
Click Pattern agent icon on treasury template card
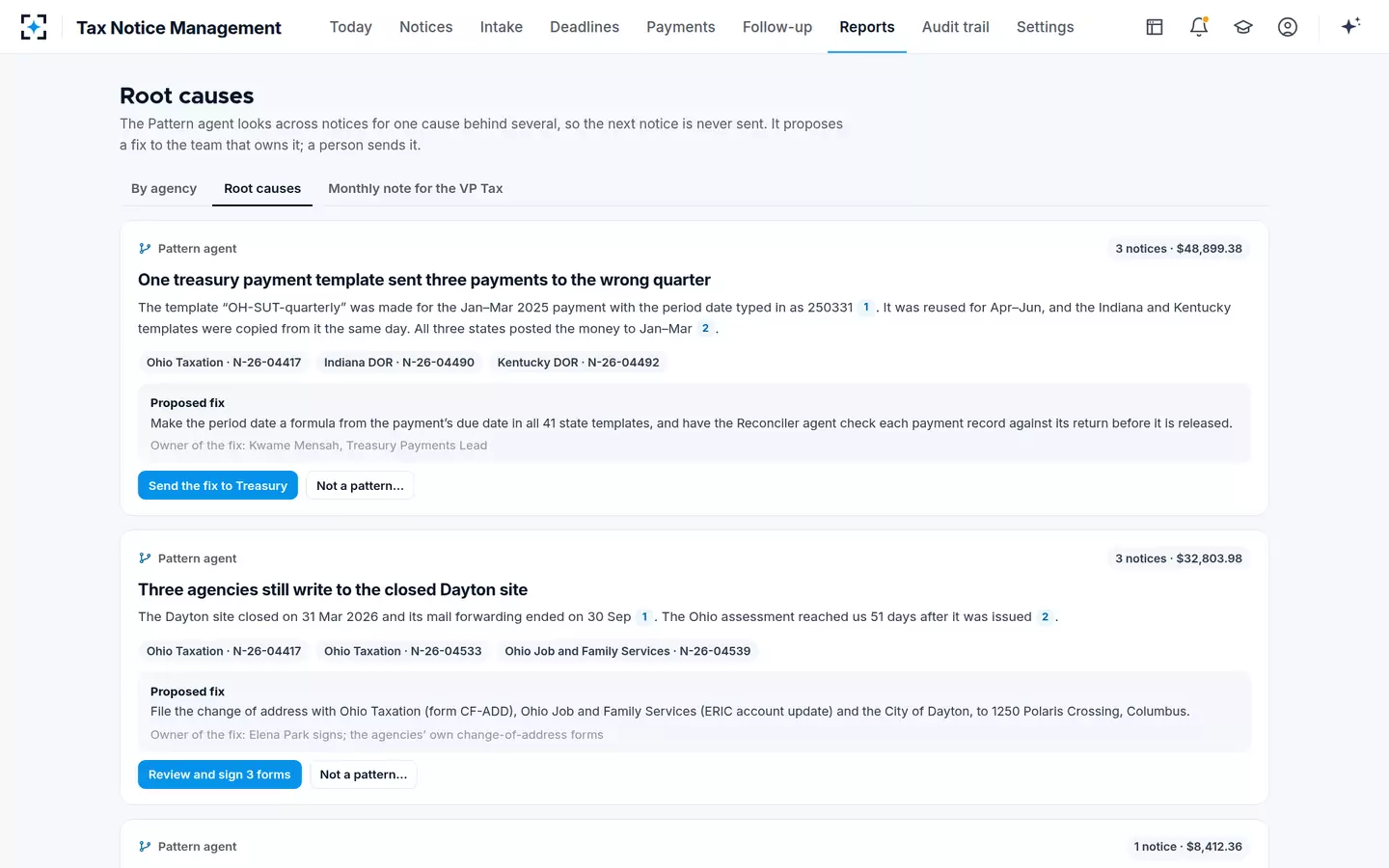pyautogui.click(x=145, y=249)
